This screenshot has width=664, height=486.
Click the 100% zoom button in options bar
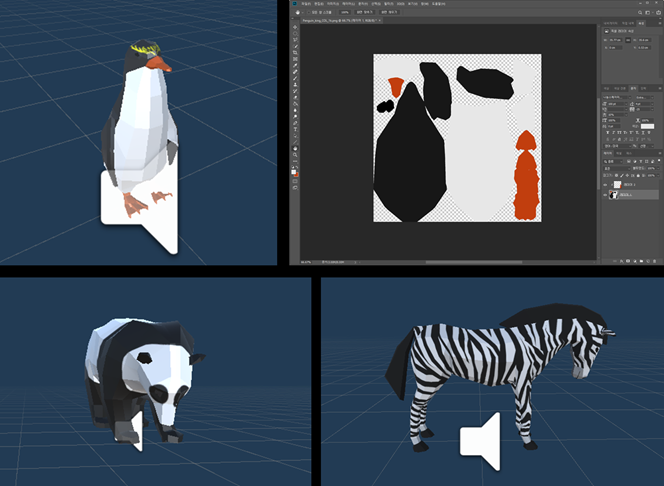[345, 12]
